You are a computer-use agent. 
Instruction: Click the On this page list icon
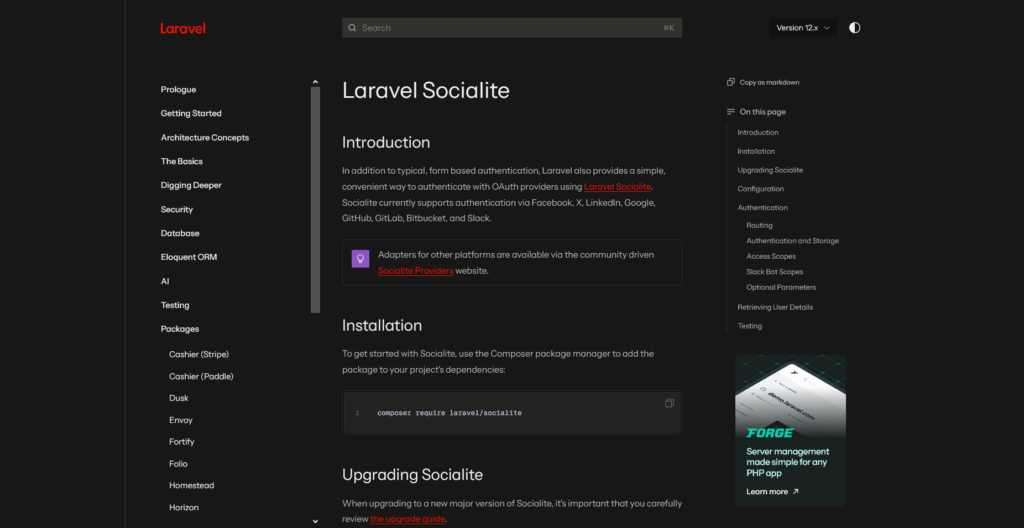[731, 112]
